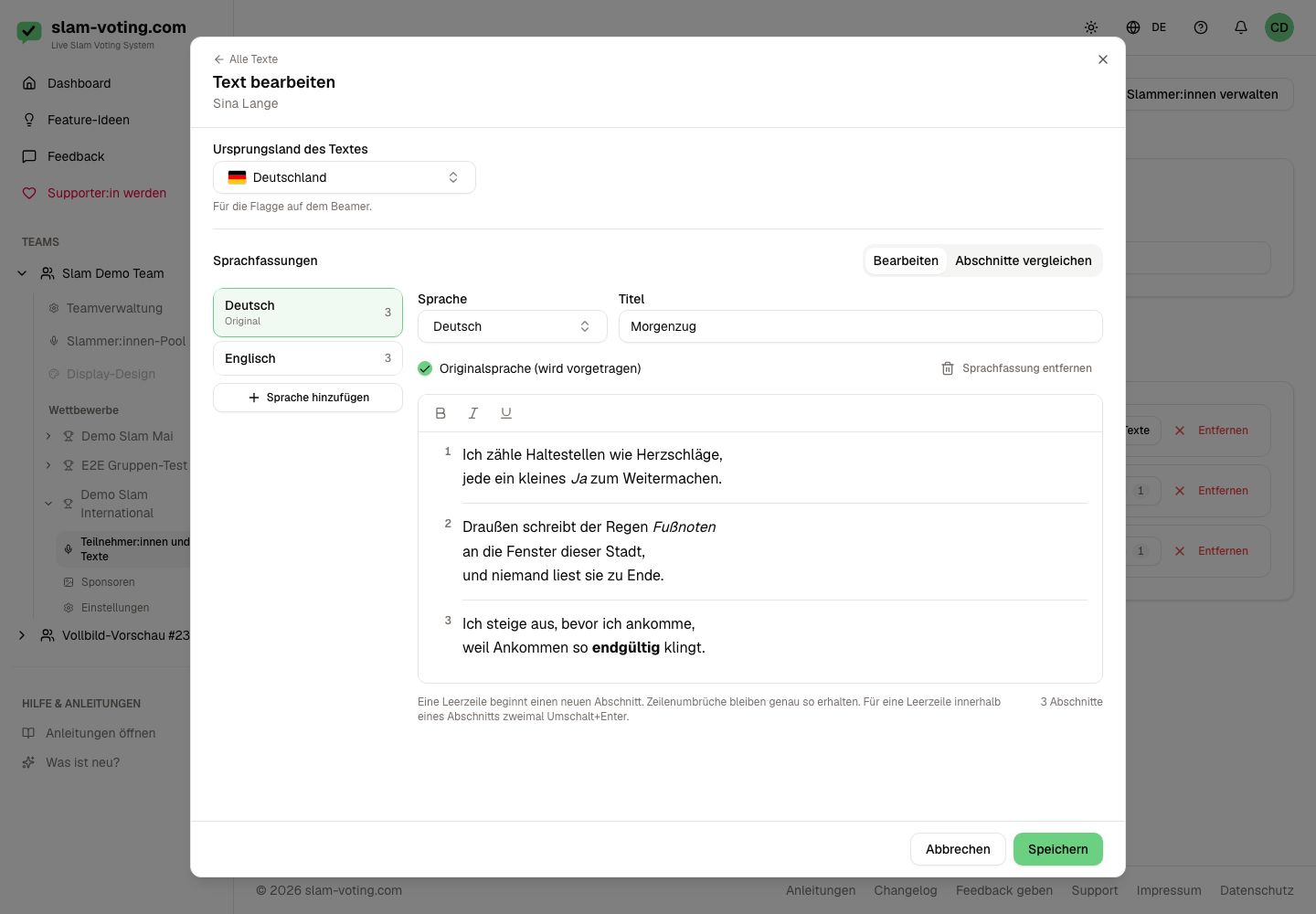Click the trash icon for Sprachfassung entfernen
This screenshot has width=1316, height=914.
click(948, 368)
